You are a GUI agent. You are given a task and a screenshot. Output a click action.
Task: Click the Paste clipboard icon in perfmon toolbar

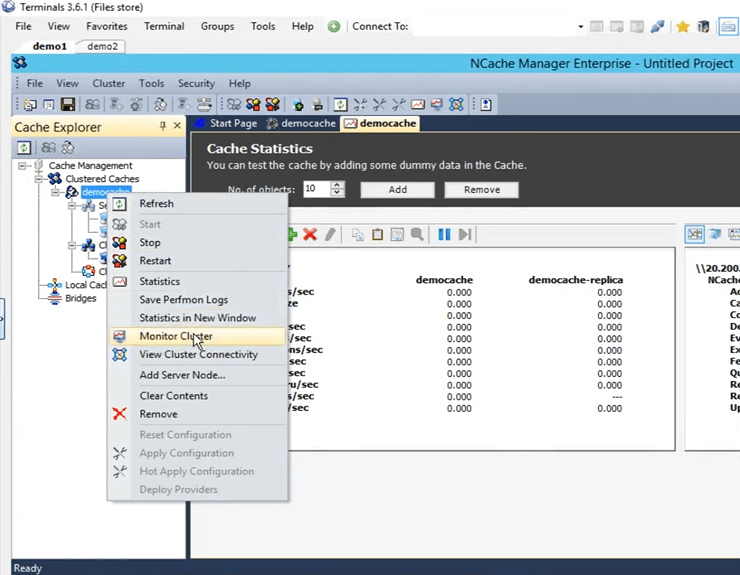click(x=377, y=234)
